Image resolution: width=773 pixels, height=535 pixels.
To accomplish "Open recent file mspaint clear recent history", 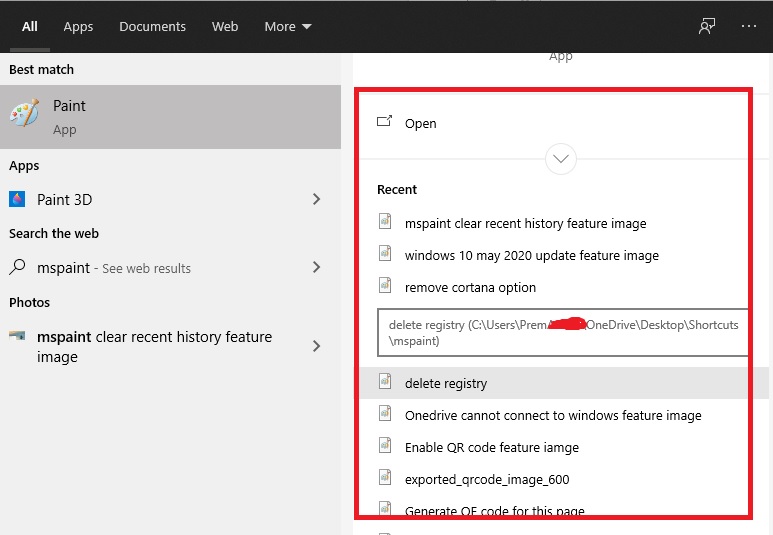I will click(x=526, y=223).
